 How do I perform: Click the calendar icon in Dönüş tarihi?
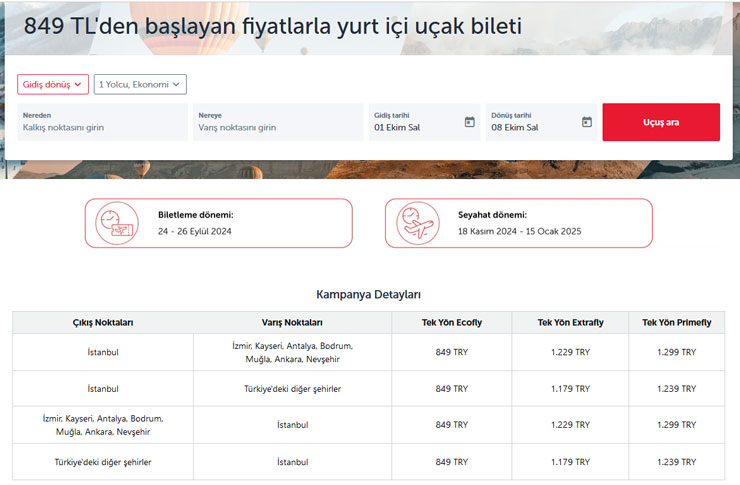click(587, 122)
